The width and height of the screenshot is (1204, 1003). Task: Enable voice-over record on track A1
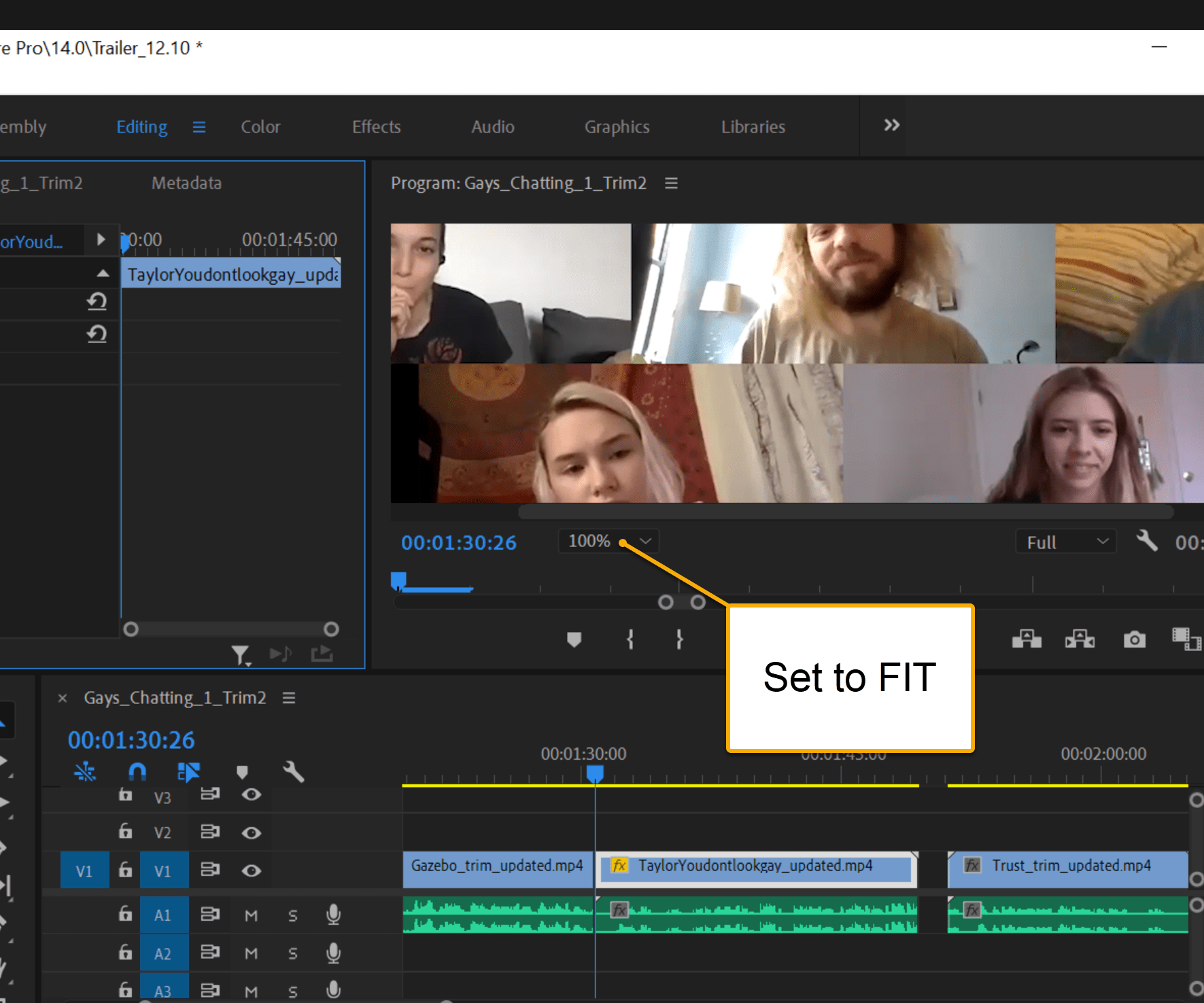(x=334, y=915)
